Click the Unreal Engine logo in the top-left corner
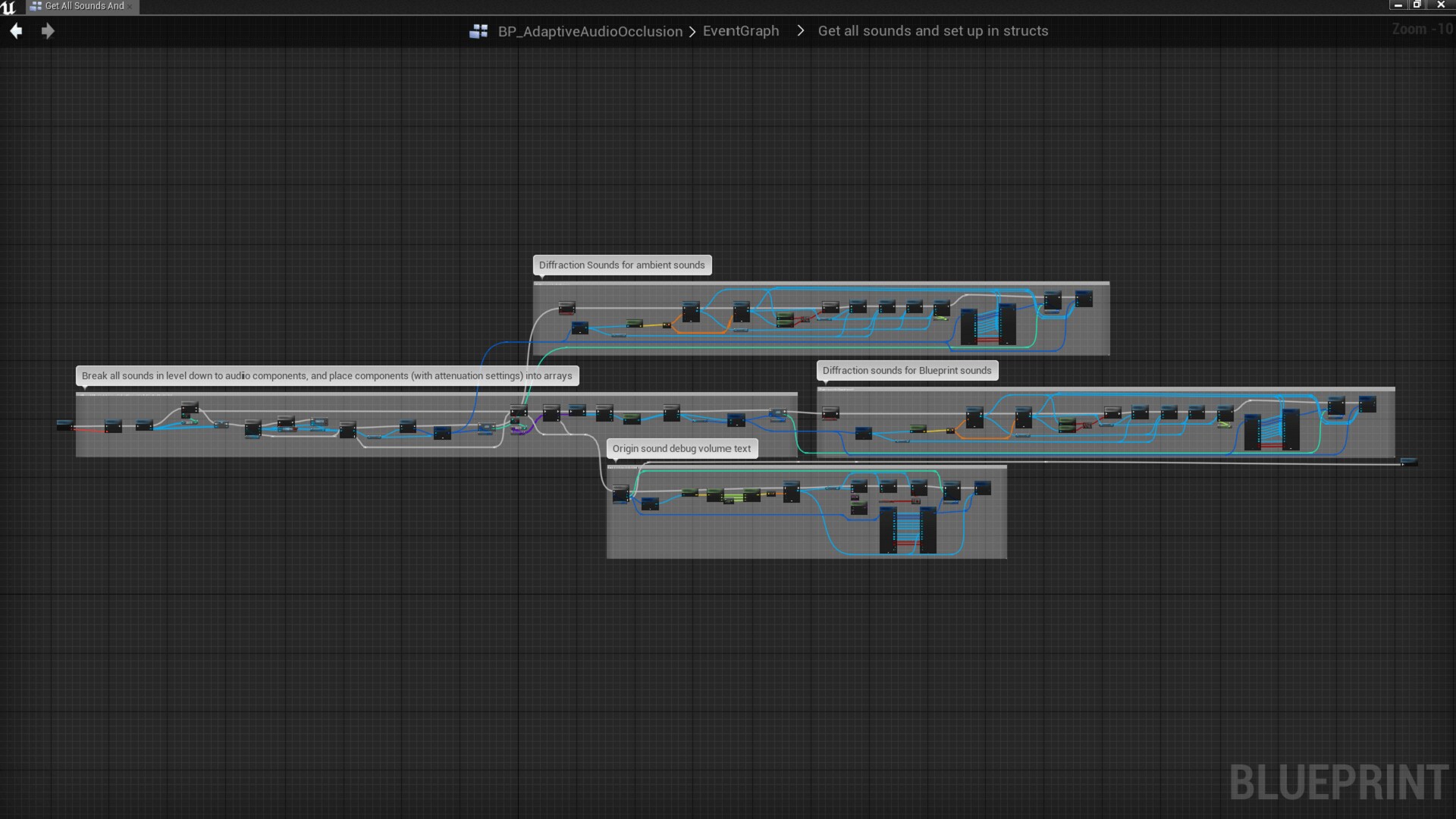The height and width of the screenshot is (819, 1456). (x=10, y=7)
